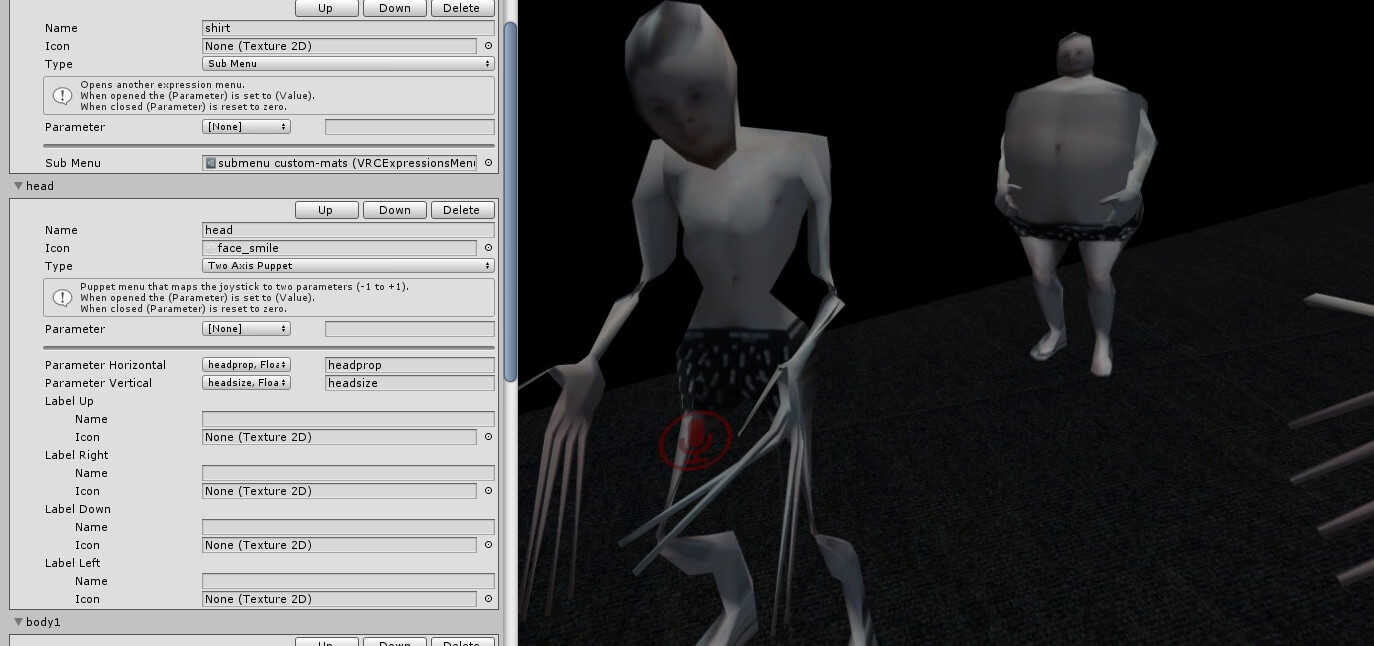Click the red microphone icon in the scene
Screen dimensions: 1374x646
tap(695, 439)
